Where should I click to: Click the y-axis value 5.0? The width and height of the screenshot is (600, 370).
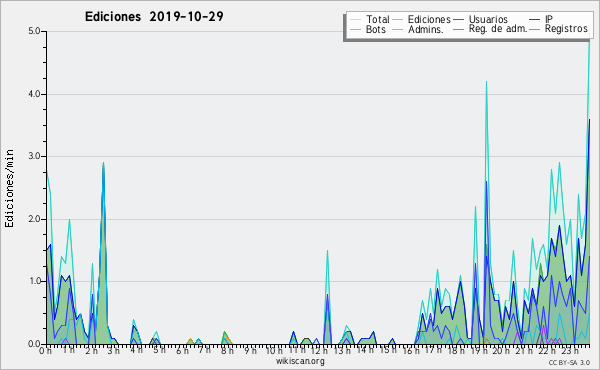point(34,31)
